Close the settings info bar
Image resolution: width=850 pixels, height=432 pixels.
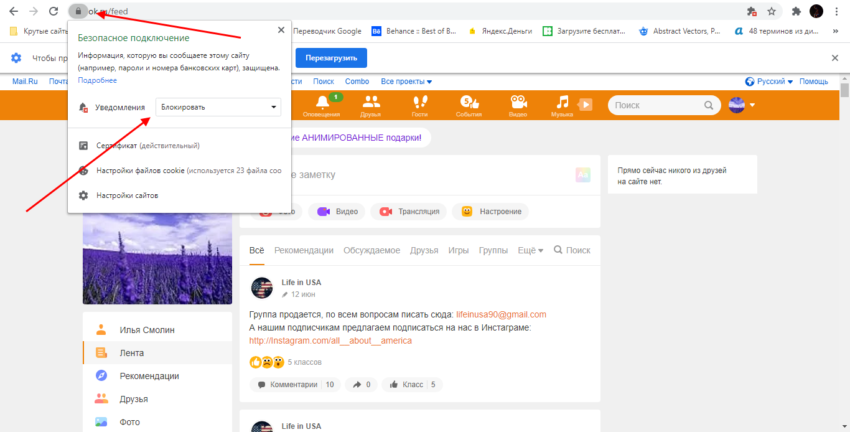coord(835,58)
